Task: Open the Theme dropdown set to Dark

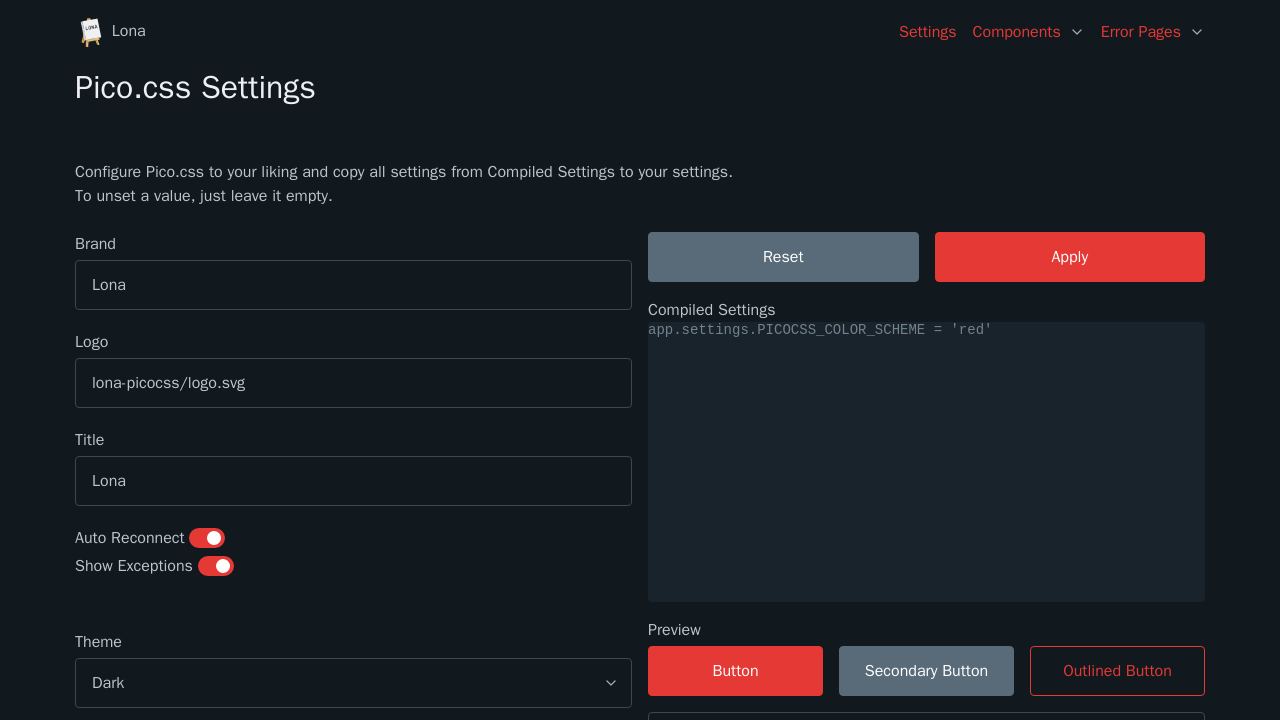Action: click(x=353, y=683)
